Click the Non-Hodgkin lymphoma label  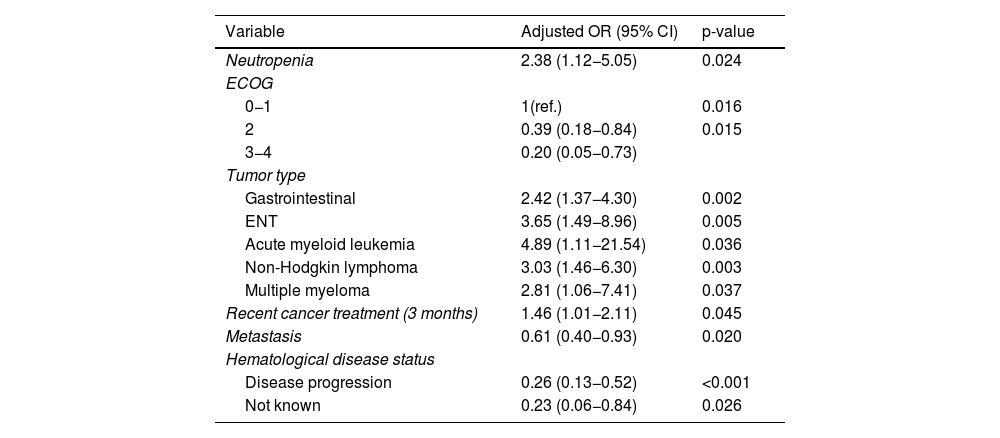tap(331, 268)
